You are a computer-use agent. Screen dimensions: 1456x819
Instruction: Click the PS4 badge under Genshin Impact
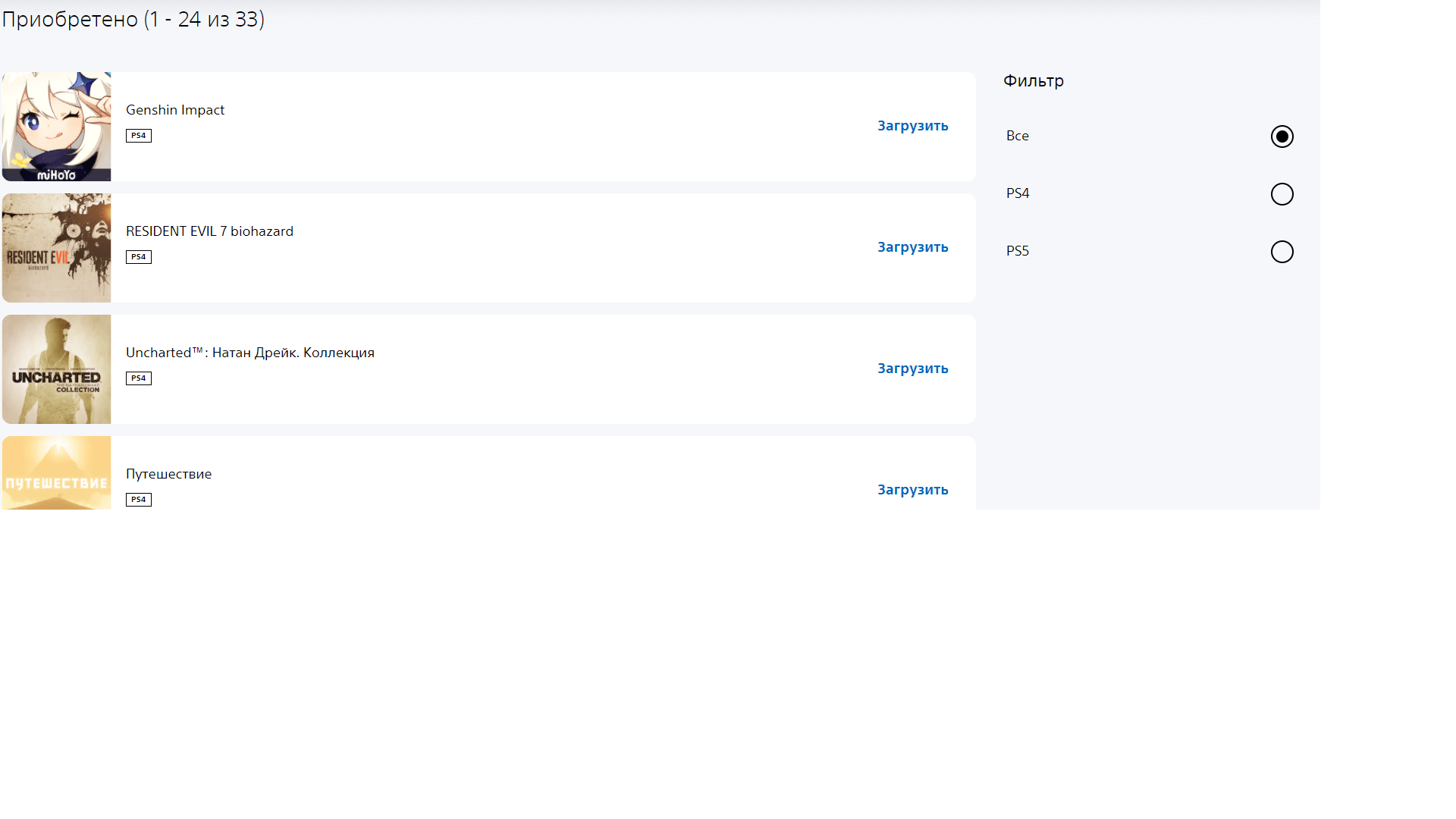139,136
